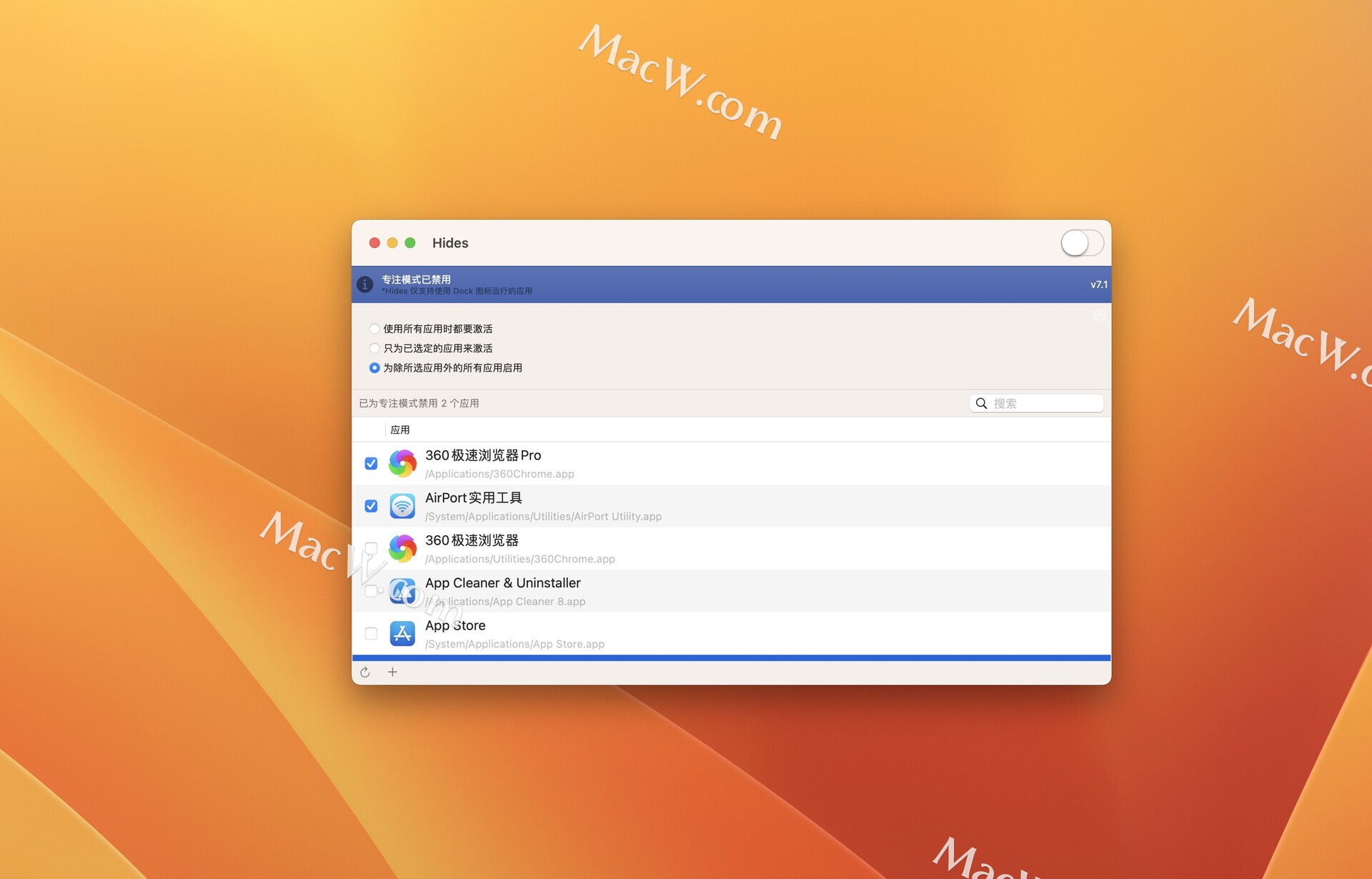Click the info icon in blue banner
This screenshot has width=1372, height=879.
coord(365,284)
